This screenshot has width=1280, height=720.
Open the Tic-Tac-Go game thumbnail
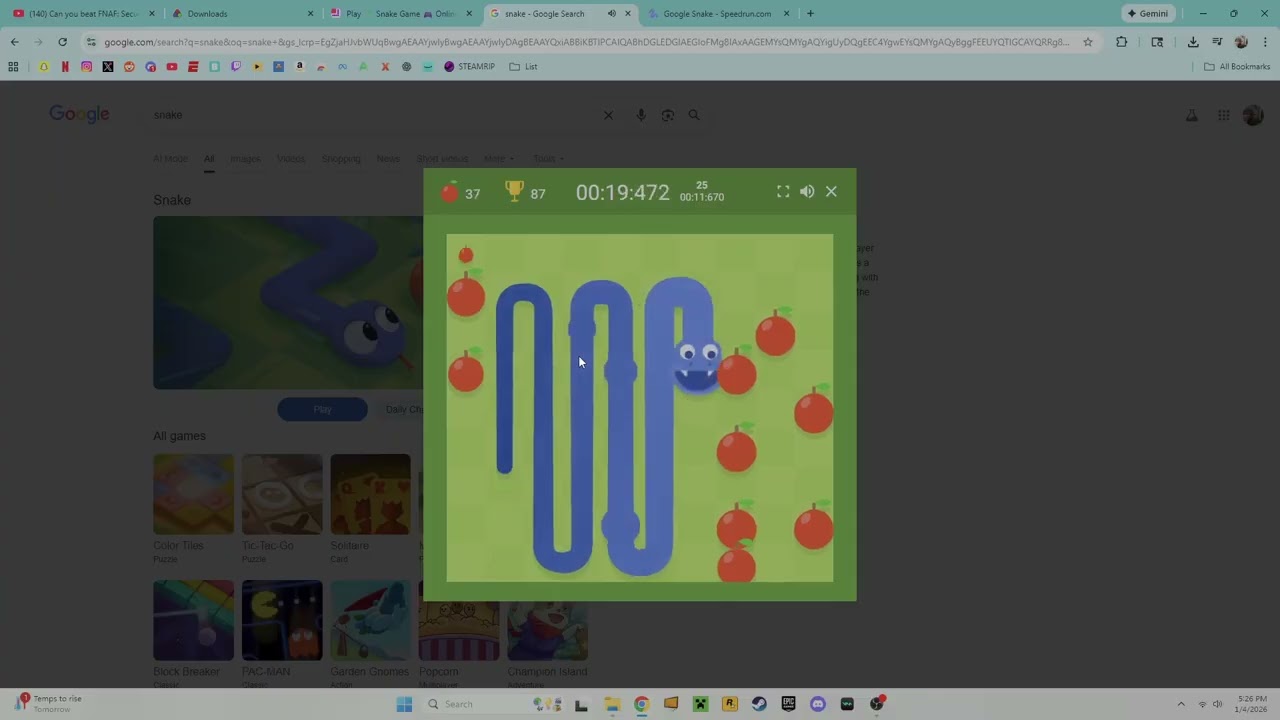282,495
